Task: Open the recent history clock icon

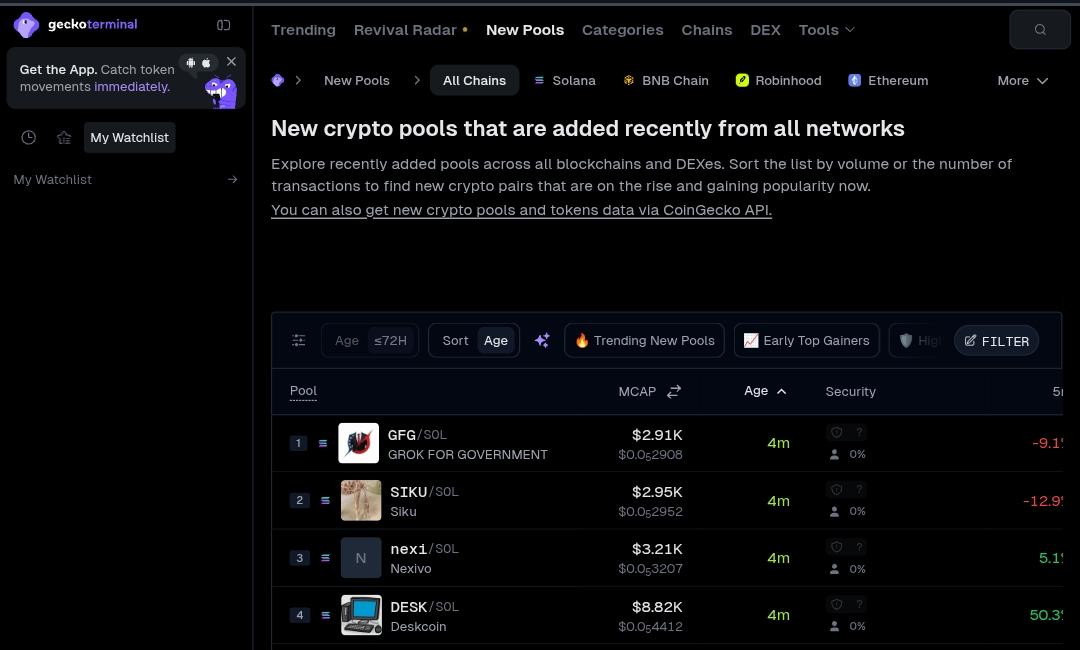Action: (x=28, y=138)
